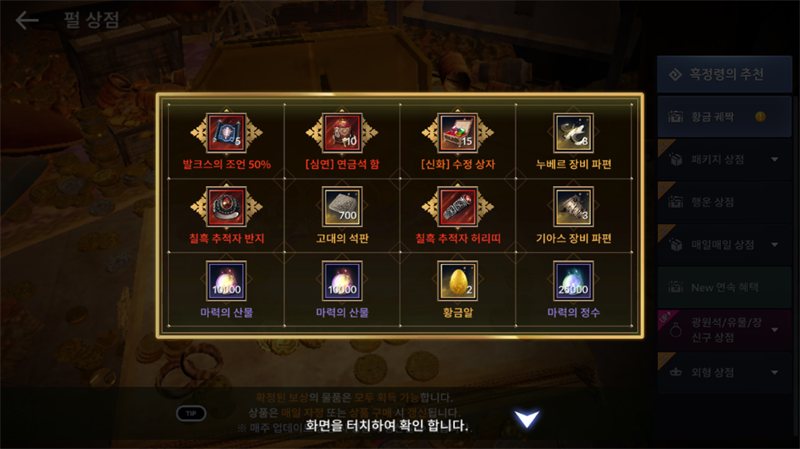Screen dimensions: 800x449
Task: Choose the 칠흑 추적자 반지 ring icon
Action: 226,207
